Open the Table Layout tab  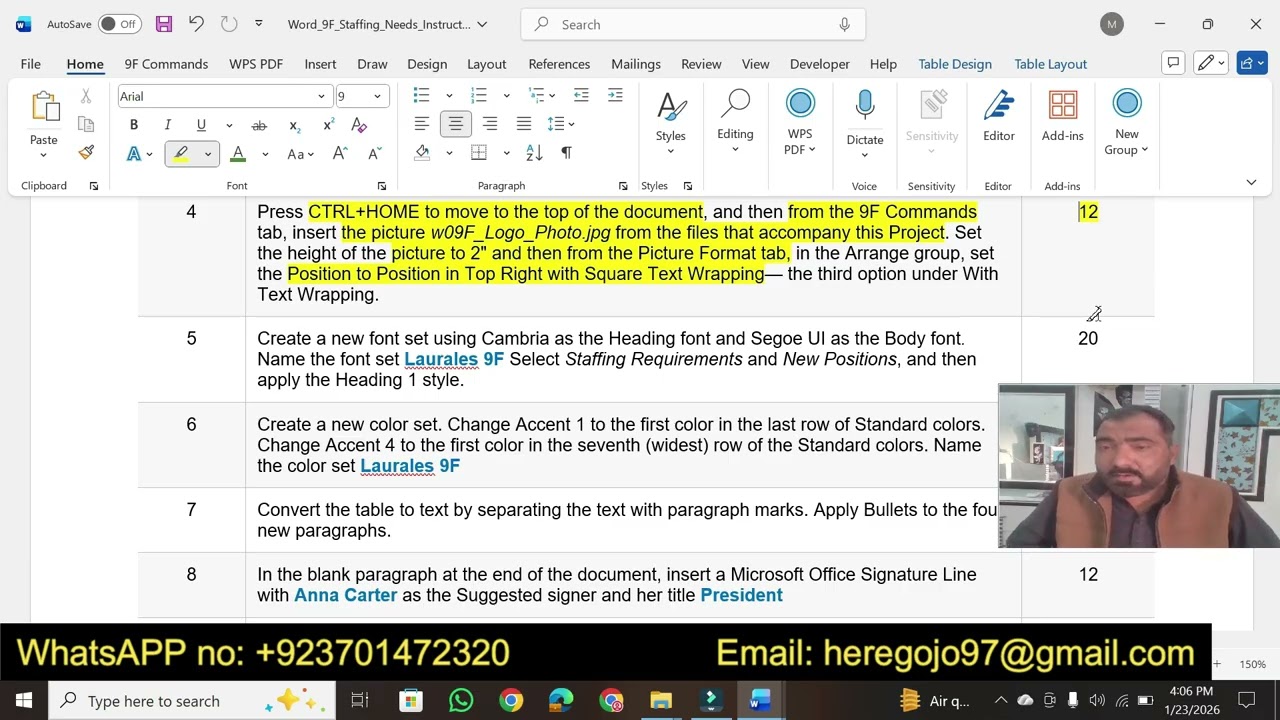point(1050,64)
